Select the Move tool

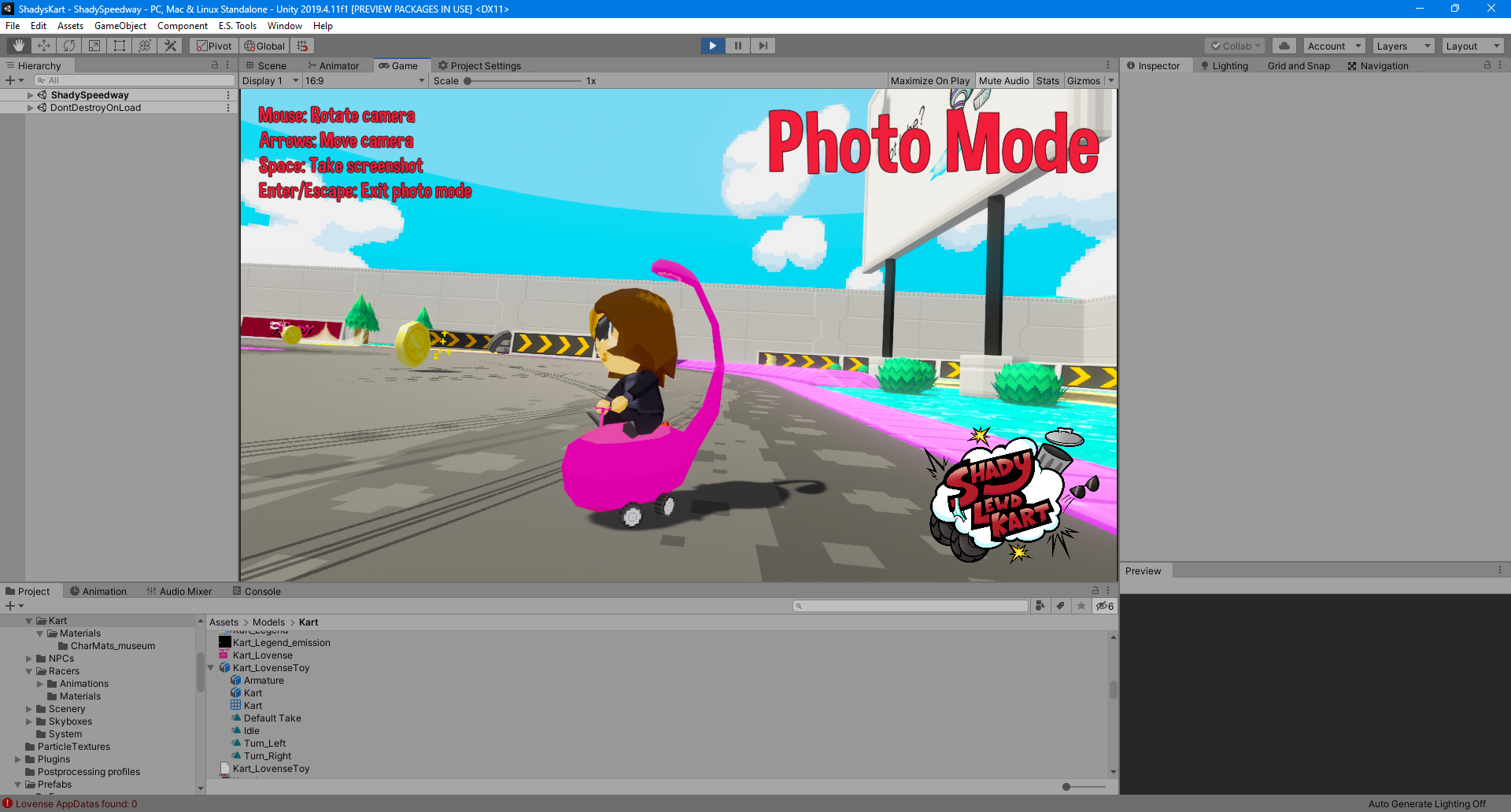point(44,46)
